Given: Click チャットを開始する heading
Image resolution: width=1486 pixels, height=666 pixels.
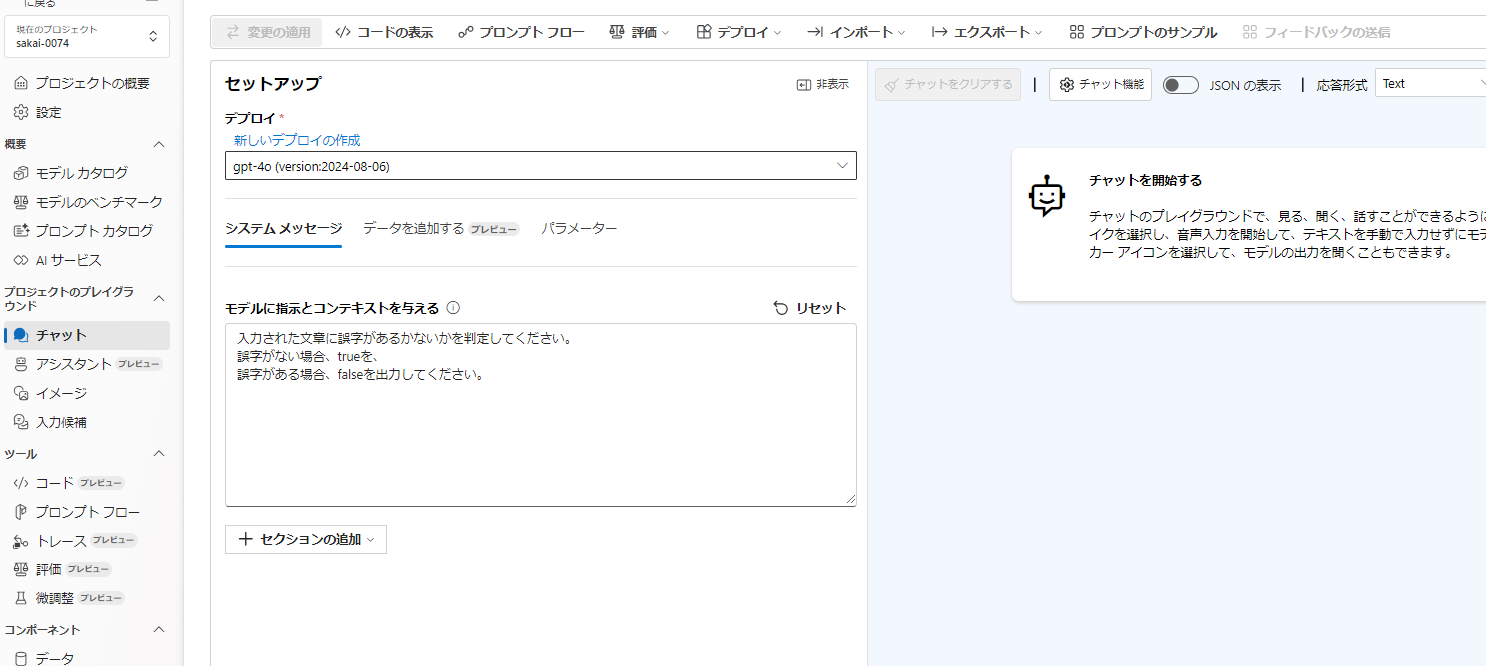Looking at the screenshot, I should [x=1145, y=181].
